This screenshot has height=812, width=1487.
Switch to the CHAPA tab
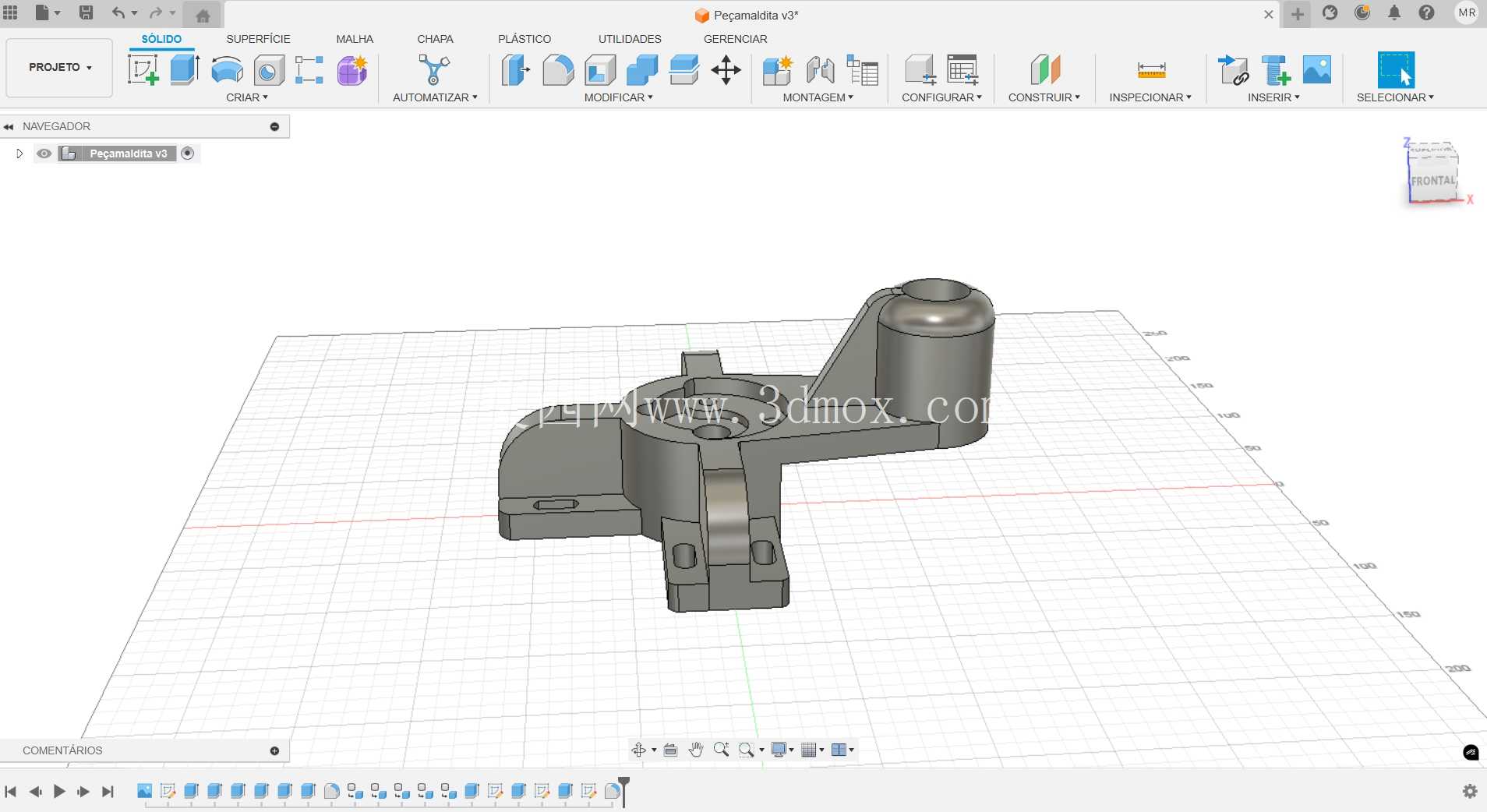tap(435, 39)
